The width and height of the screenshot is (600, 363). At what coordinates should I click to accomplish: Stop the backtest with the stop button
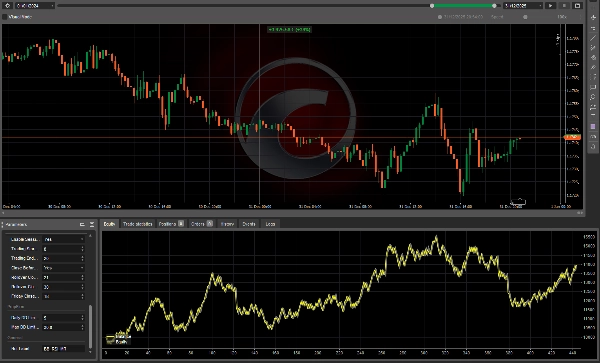(x=564, y=5)
